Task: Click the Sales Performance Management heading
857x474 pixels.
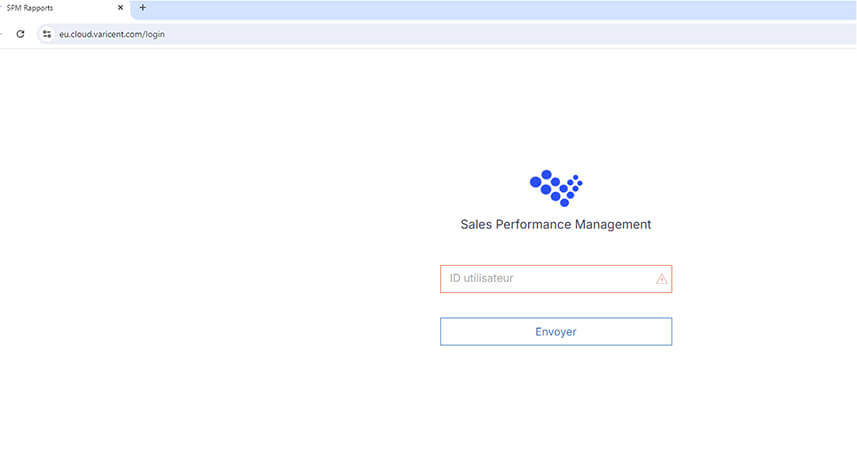Action: (x=555, y=225)
